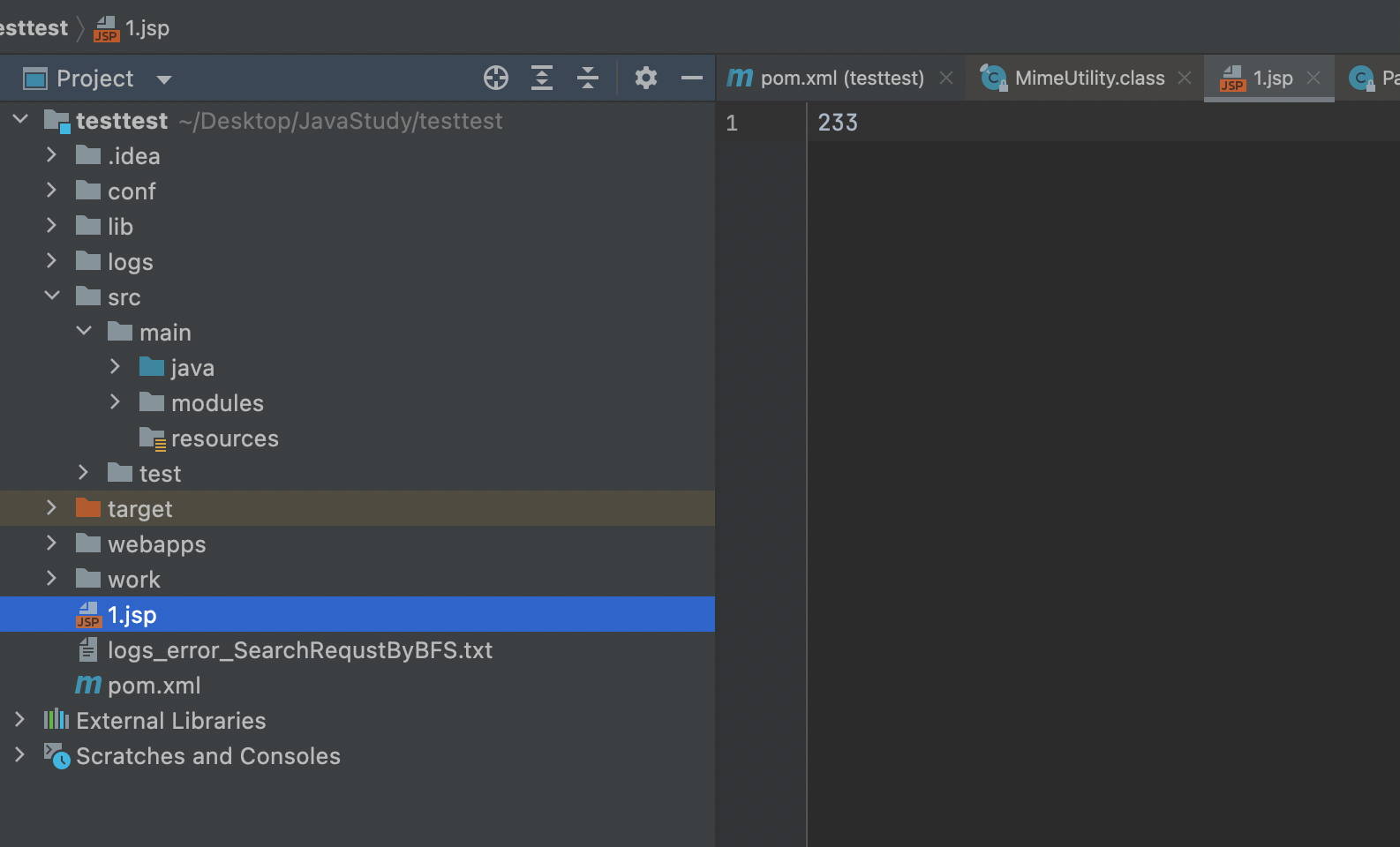Collapse the src folder chevron
1400x847 pixels.
tap(52, 295)
